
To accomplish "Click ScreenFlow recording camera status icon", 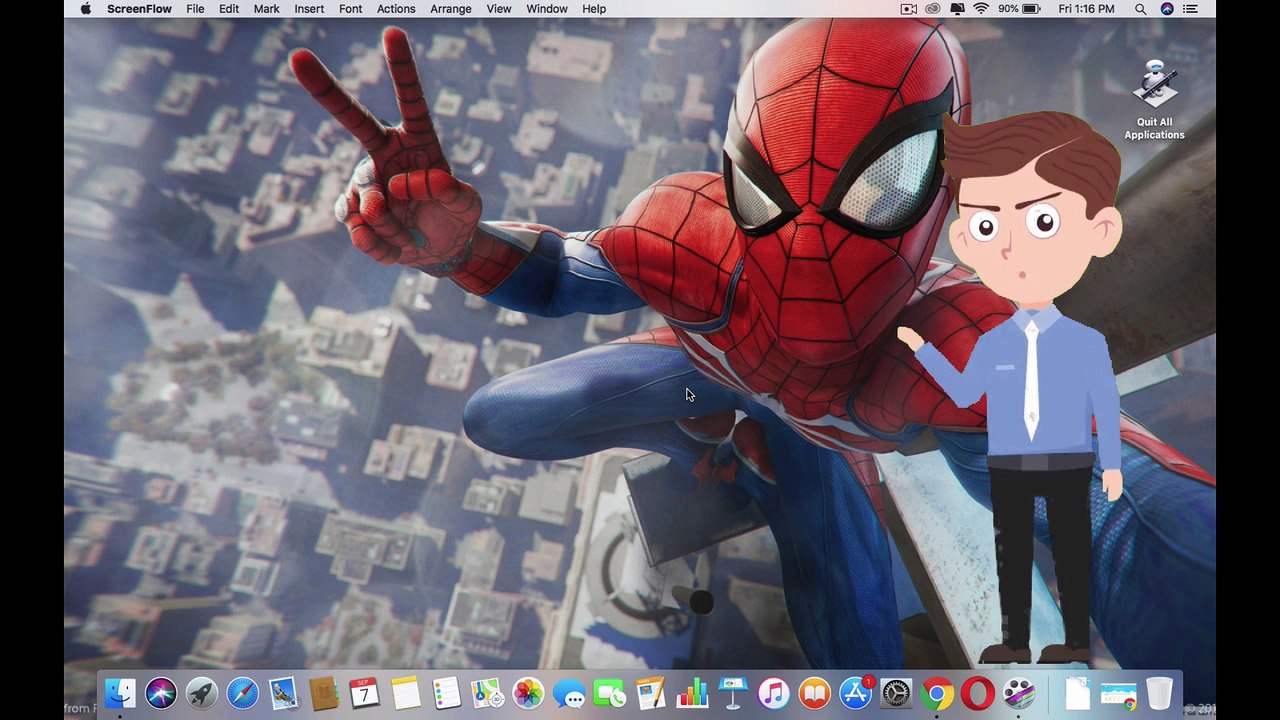I will [909, 9].
